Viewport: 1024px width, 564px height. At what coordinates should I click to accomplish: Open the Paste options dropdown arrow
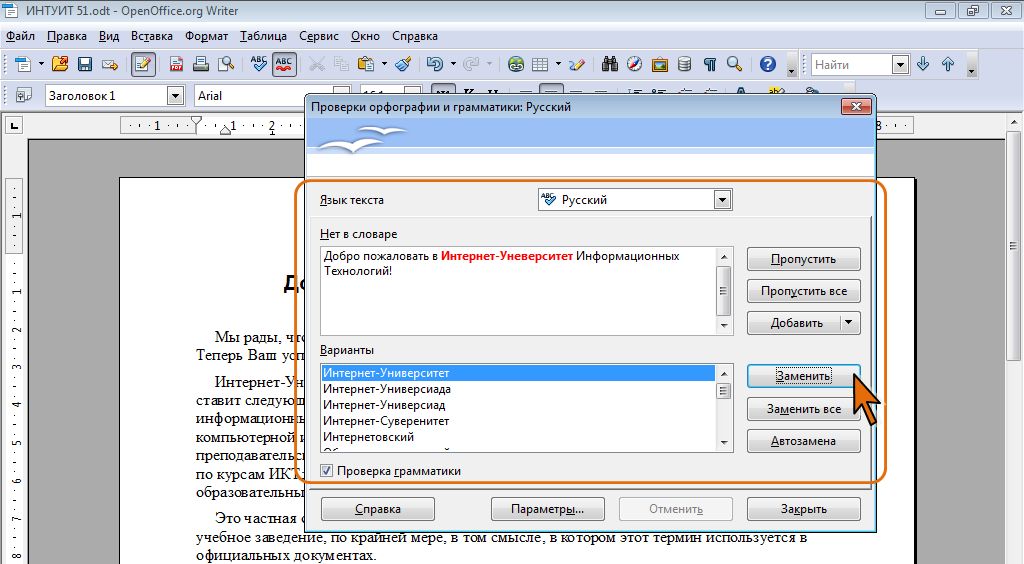click(384, 64)
